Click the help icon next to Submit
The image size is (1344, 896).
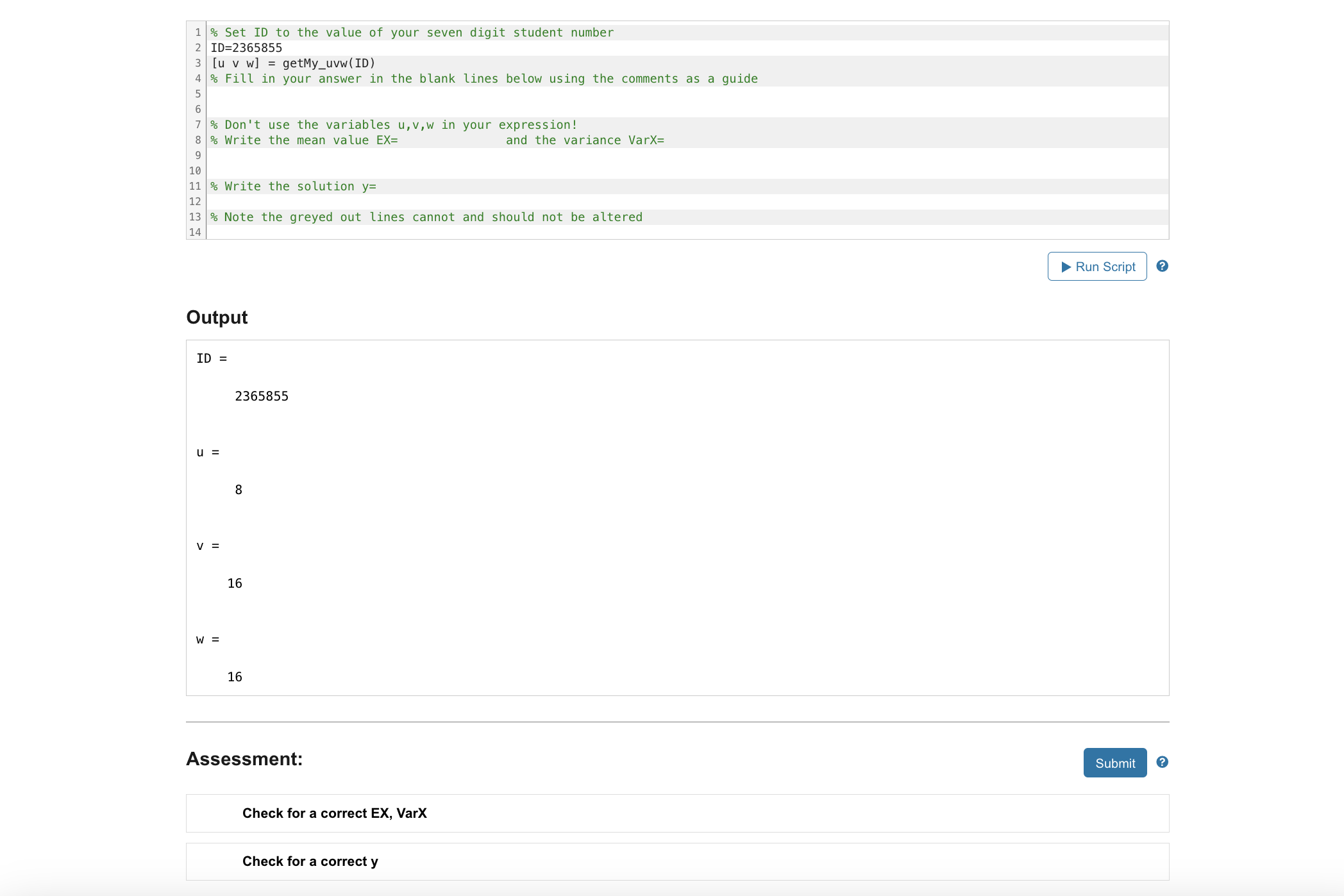[1162, 762]
